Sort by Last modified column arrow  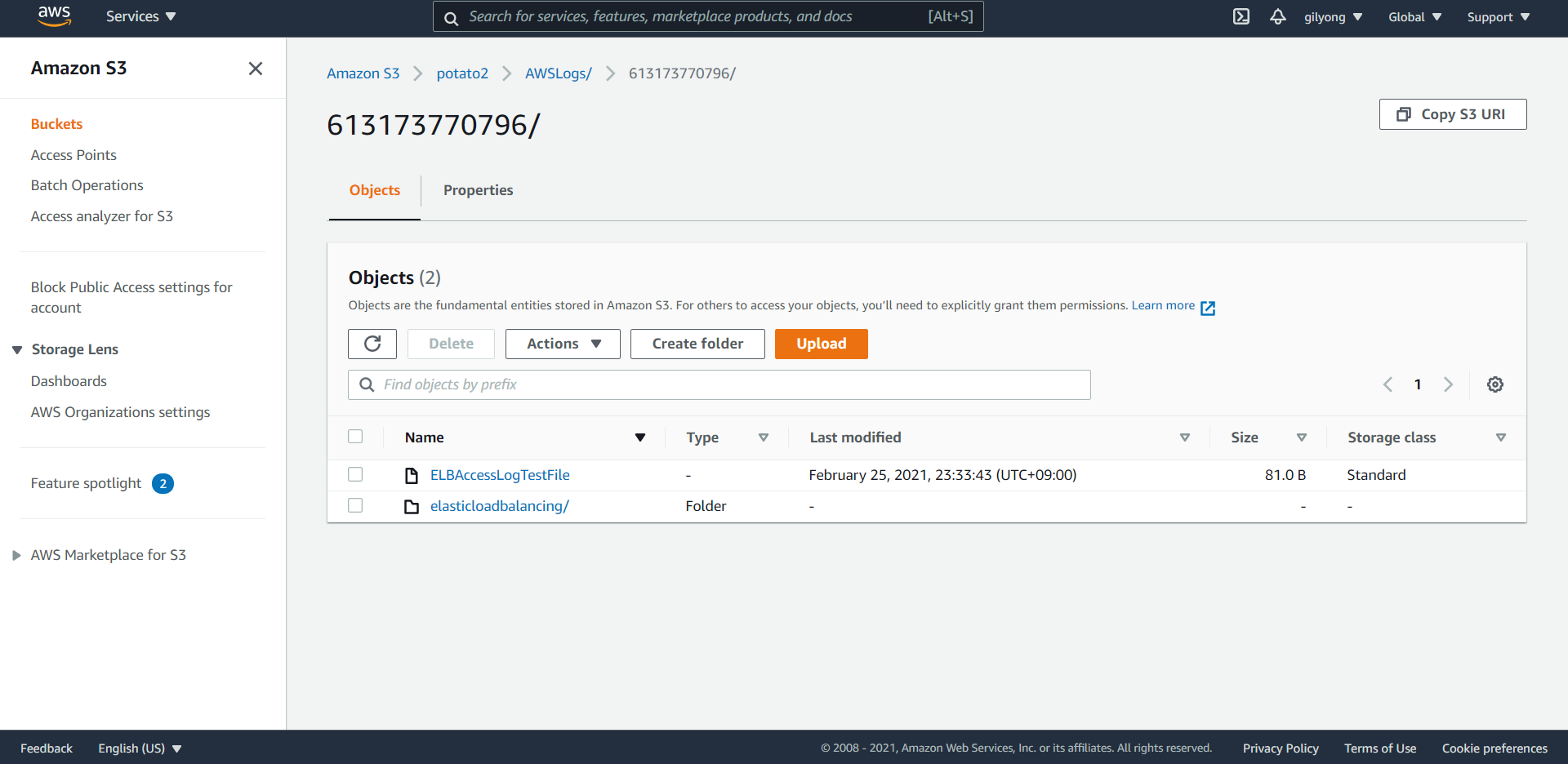tap(1185, 438)
